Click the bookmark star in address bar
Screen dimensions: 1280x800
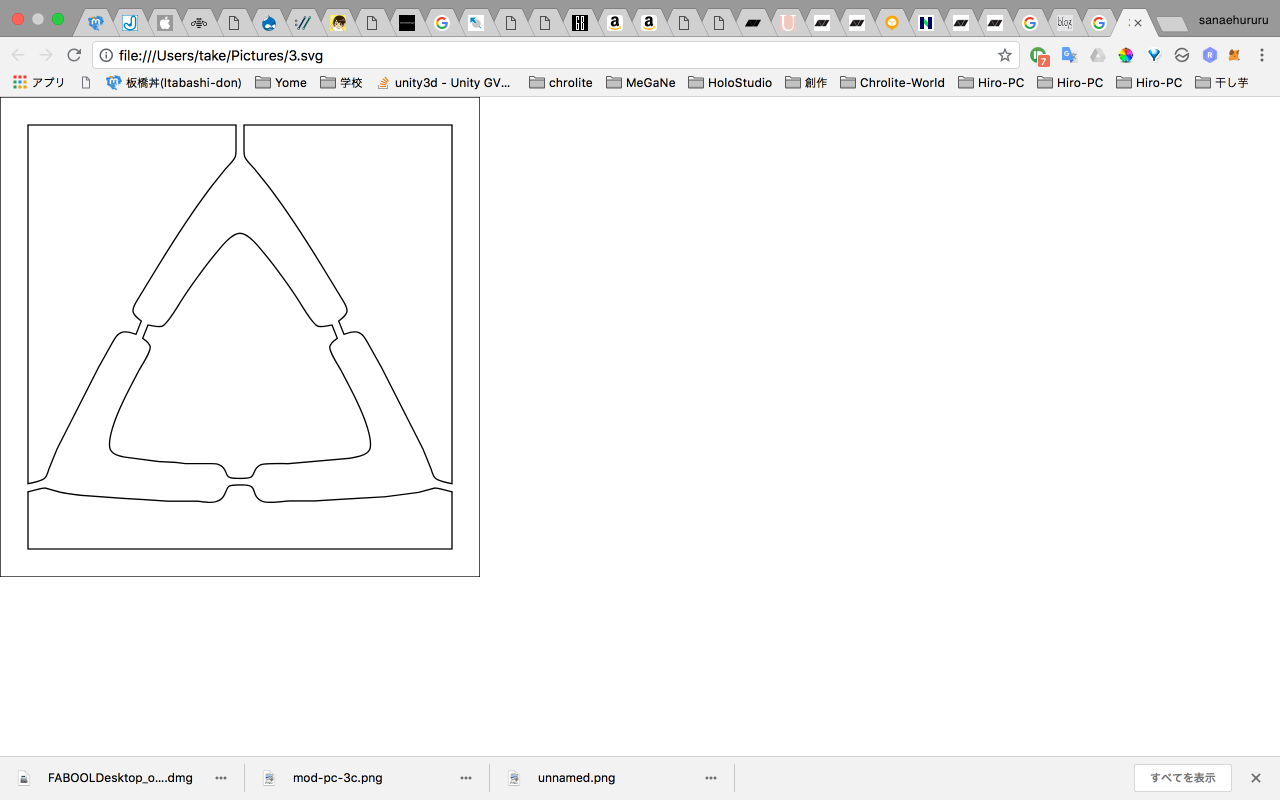[x=1005, y=55]
